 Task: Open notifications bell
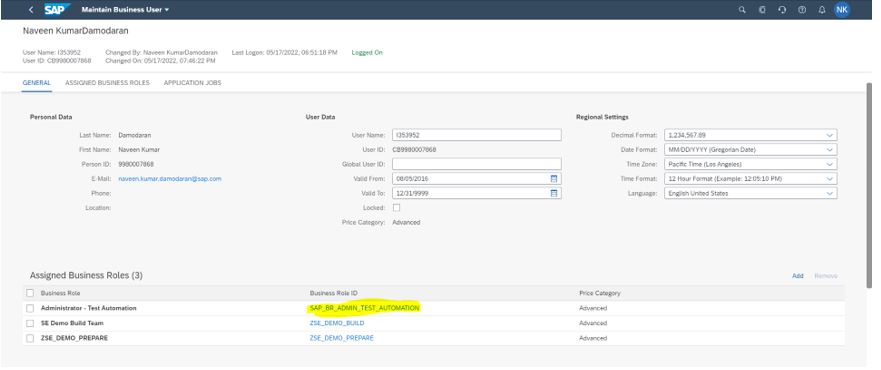pyautogui.click(x=822, y=10)
